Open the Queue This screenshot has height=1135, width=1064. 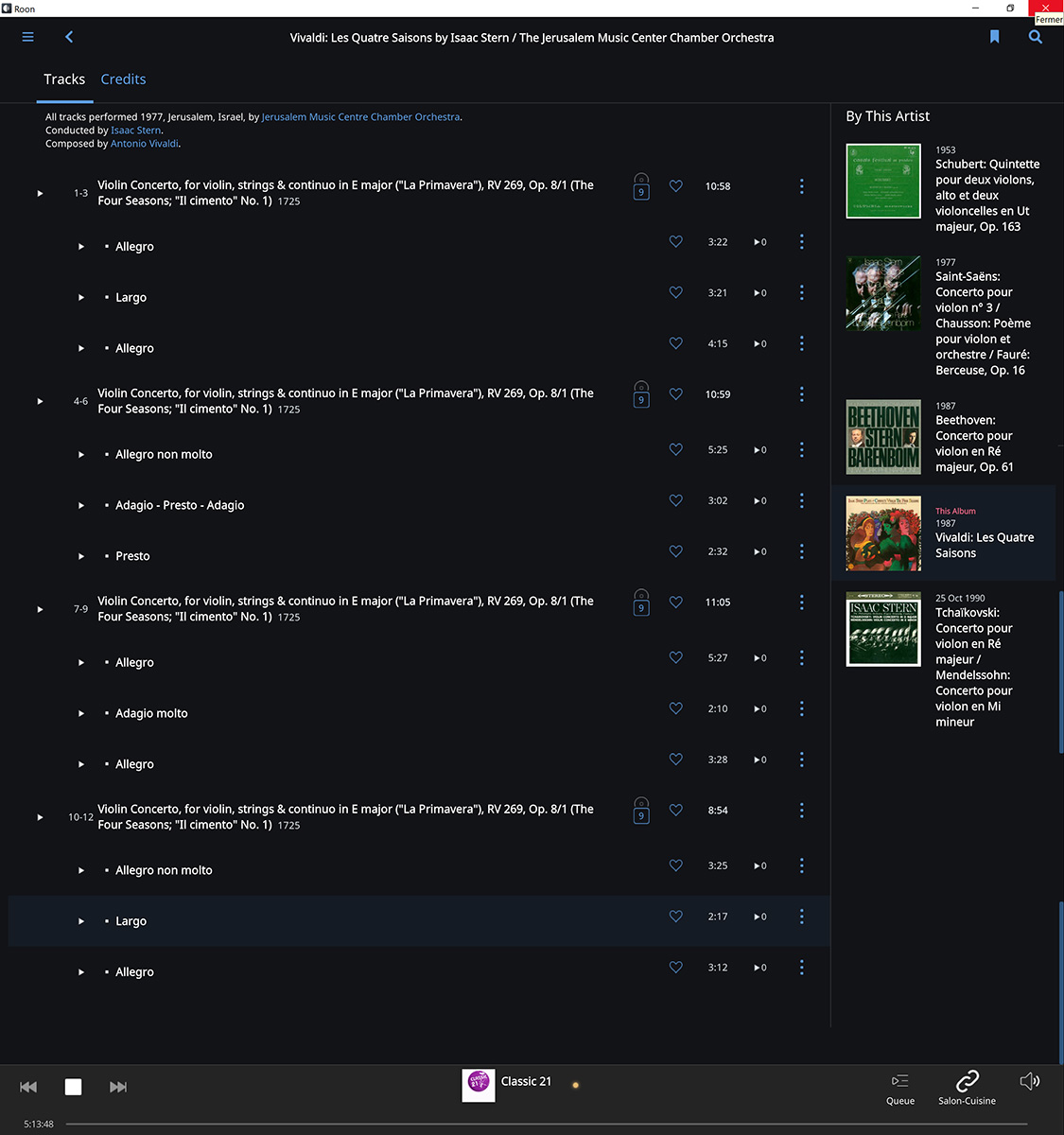[x=900, y=1089]
